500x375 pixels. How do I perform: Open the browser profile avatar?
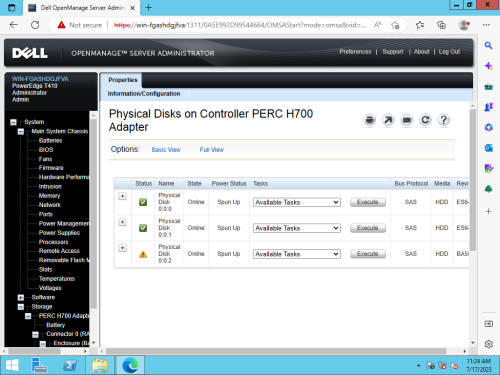pos(464,25)
